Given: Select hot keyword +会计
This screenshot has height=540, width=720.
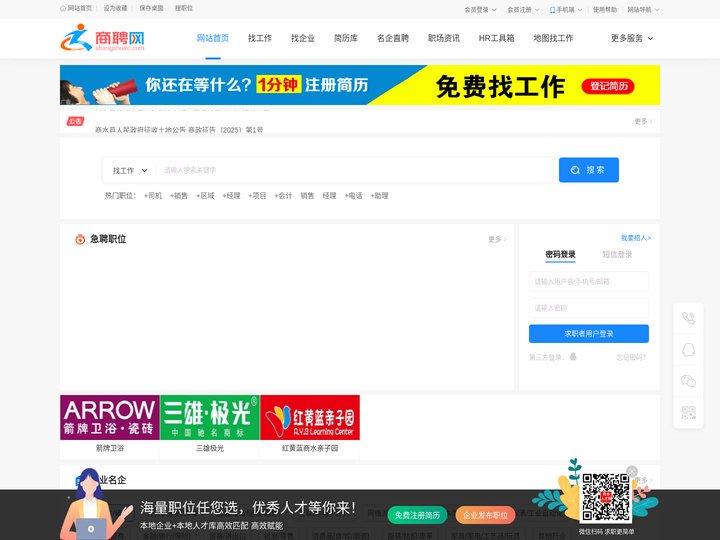Looking at the screenshot, I should 283,196.
